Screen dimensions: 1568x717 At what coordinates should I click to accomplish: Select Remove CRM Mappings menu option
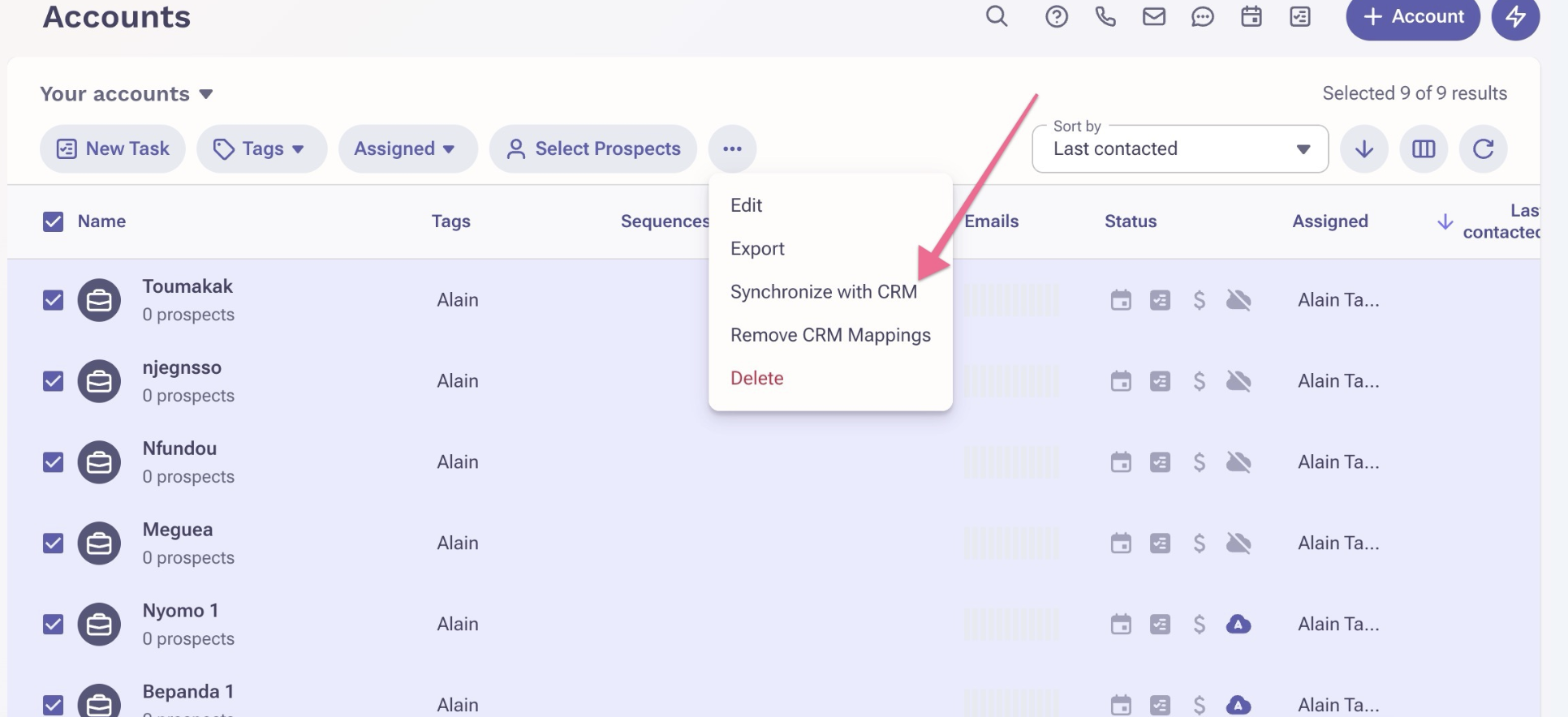[x=830, y=335]
